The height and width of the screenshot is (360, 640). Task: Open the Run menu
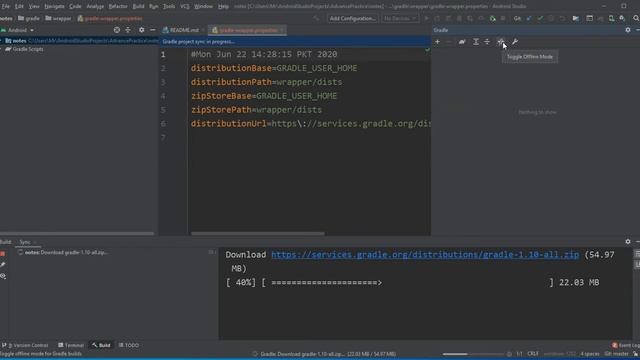click(x=153, y=6)
